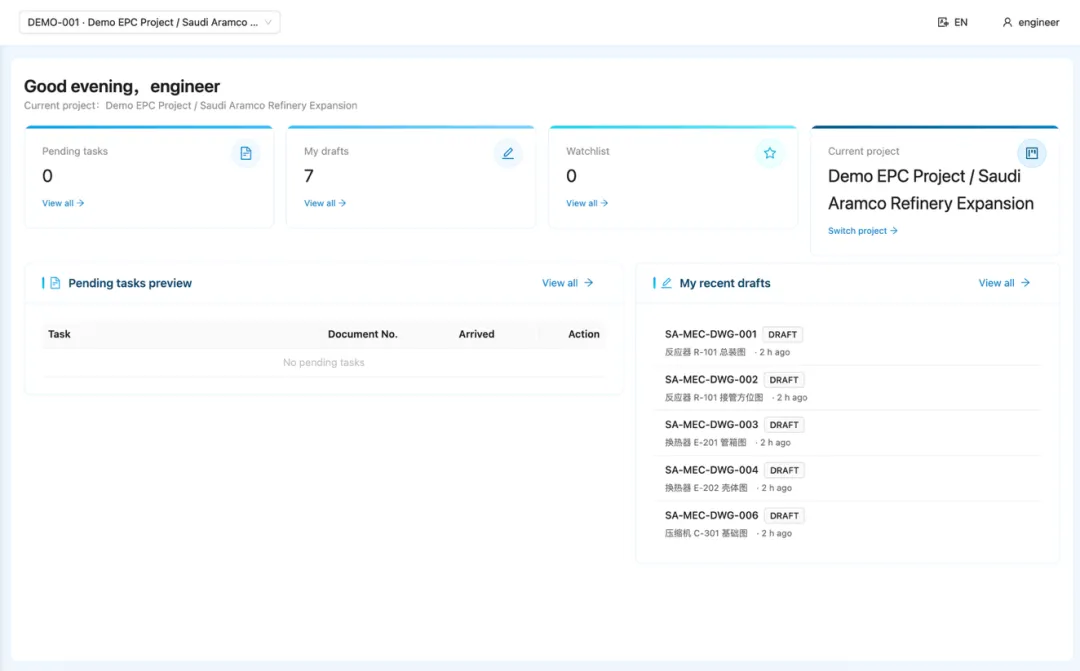The image size is (1080, 671).
Task: Open View all in Pending tasks preview
Action: pos(567,283)
